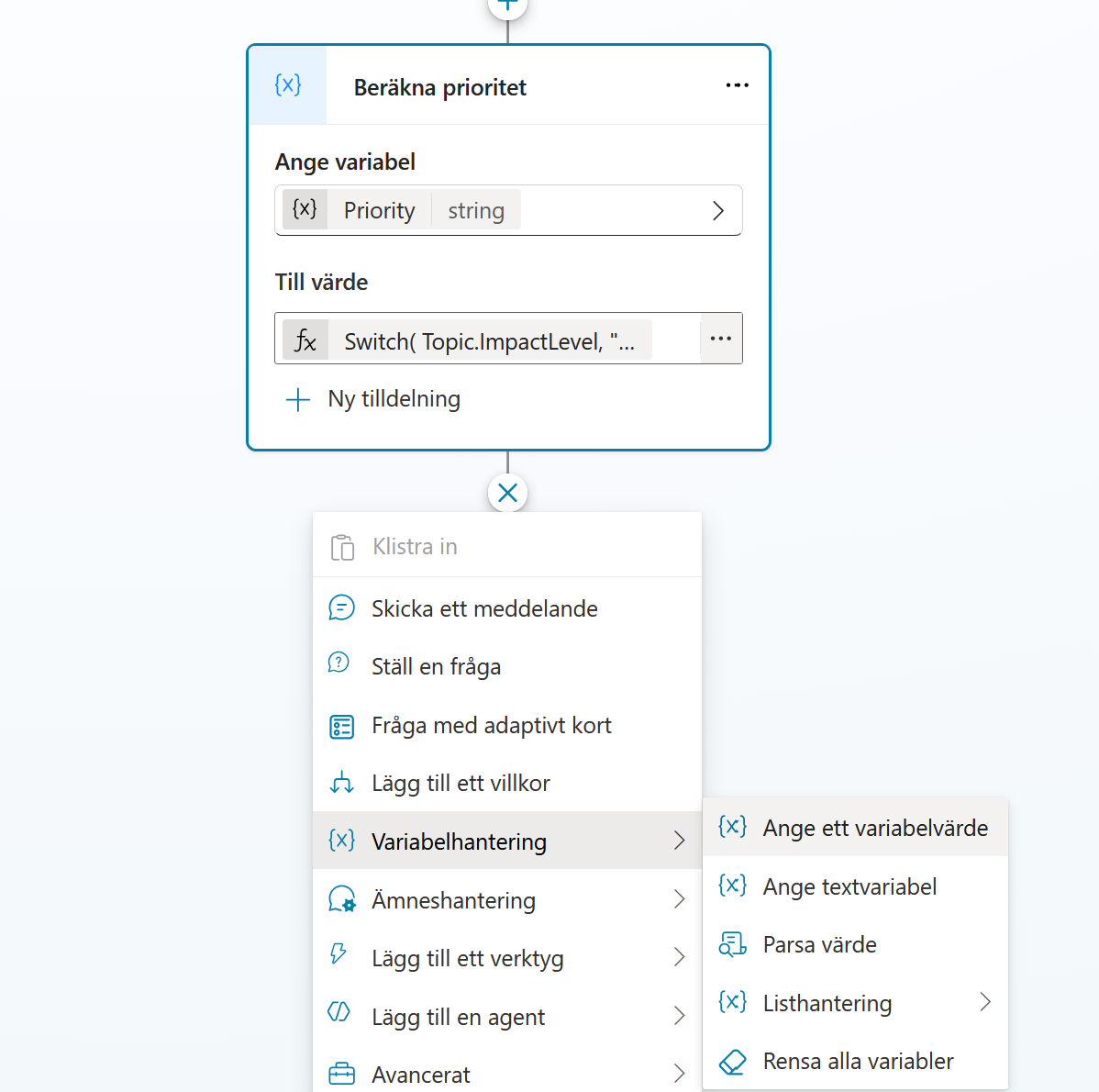Expand the Ämneshantering submenu arrow

click(x=679, y=899)
